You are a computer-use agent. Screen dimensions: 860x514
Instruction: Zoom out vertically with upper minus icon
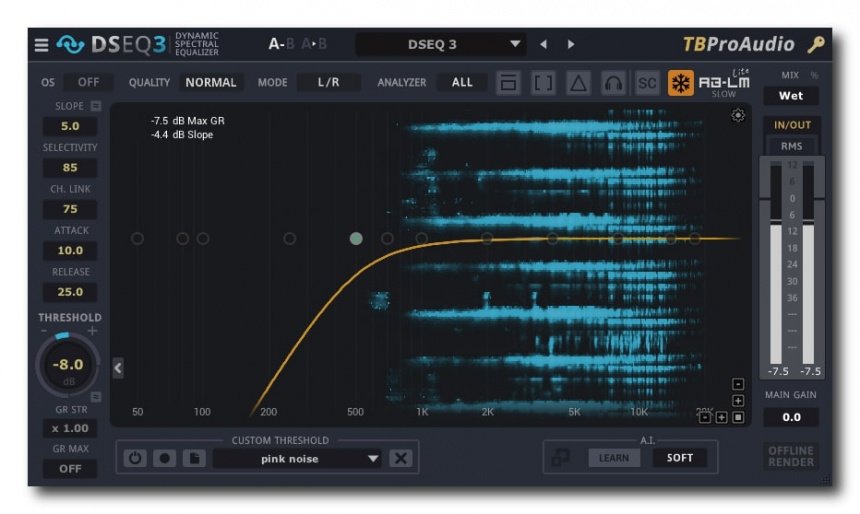coord(738,384)
